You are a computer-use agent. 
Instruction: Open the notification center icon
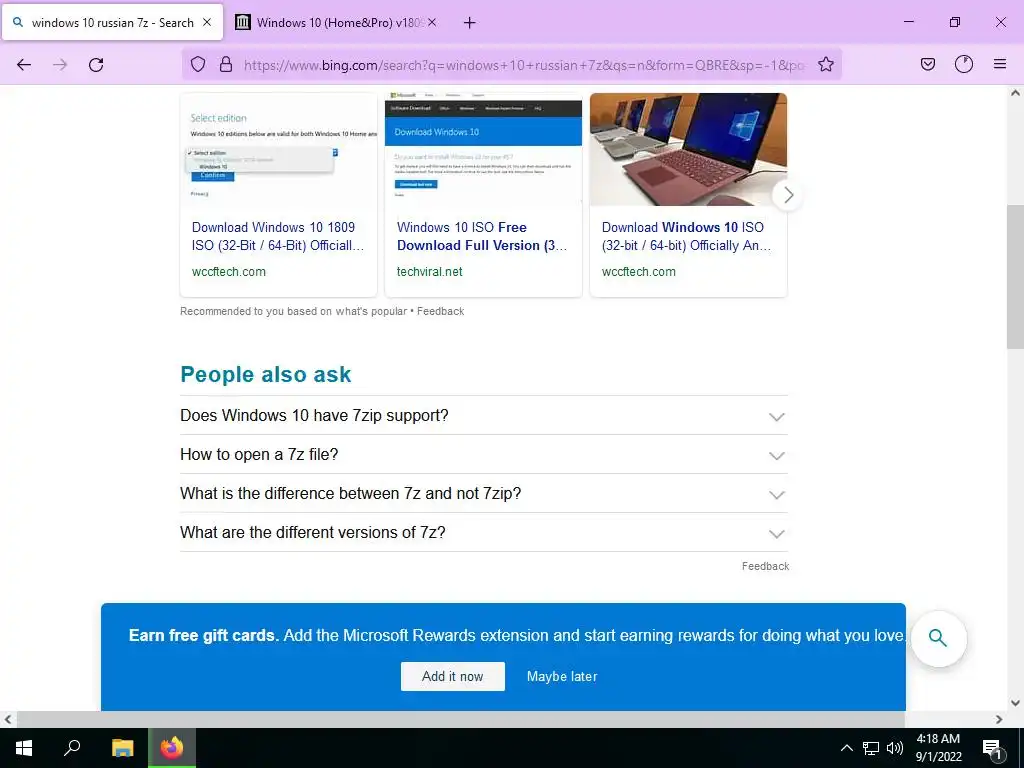click(993, 748)
